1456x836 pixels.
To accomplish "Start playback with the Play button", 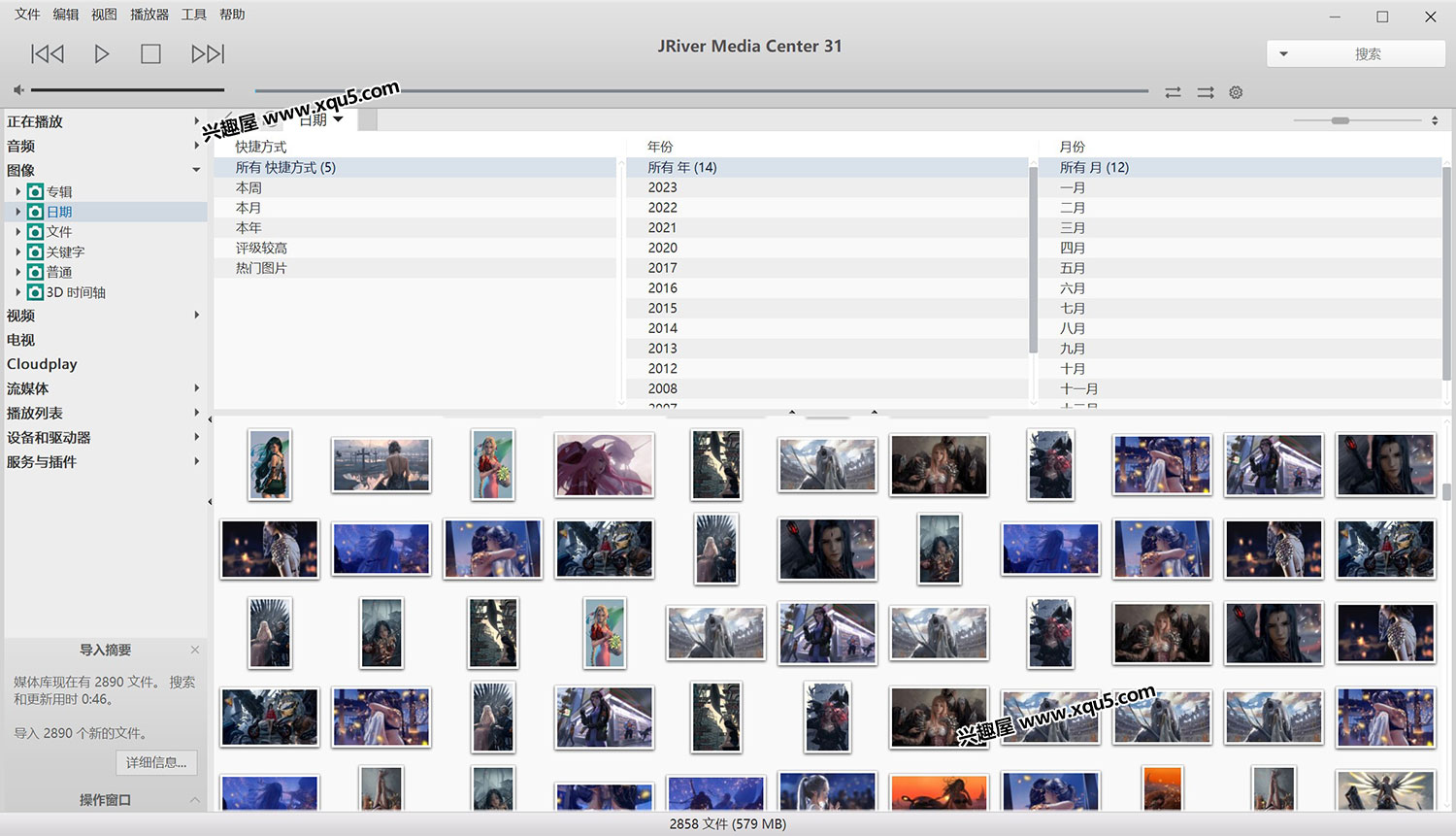I will coord(101,53).
